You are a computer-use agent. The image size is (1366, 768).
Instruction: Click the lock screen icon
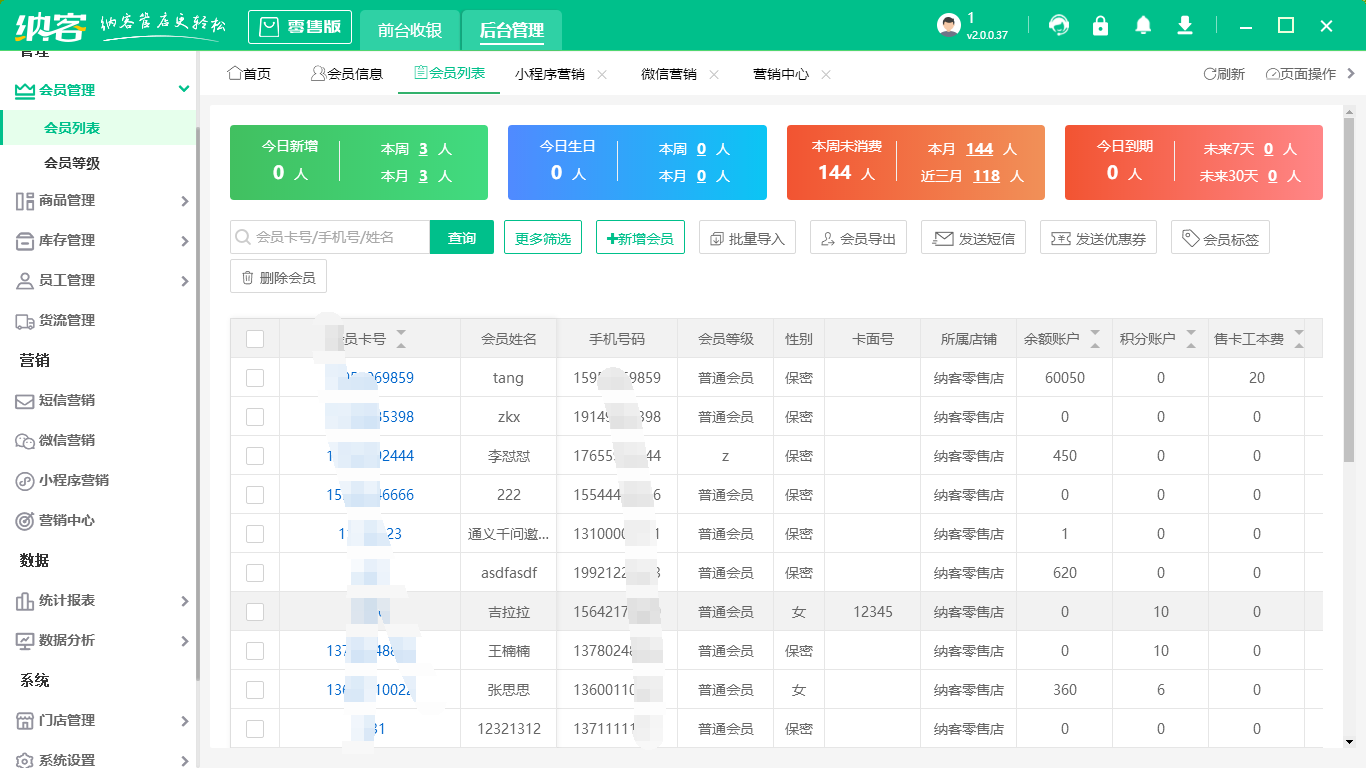coord(1101,25)
